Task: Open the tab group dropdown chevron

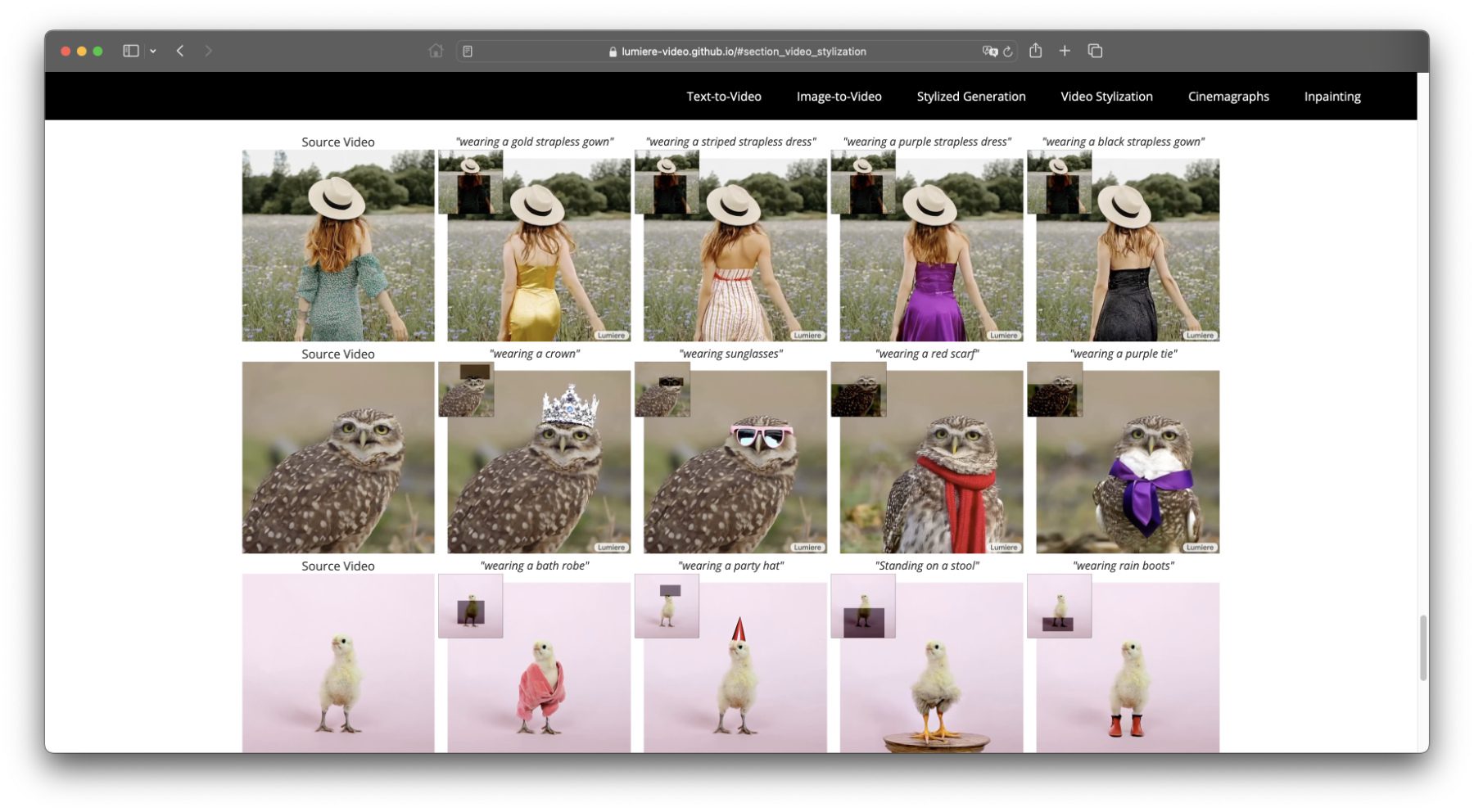Action: click(153, 51)
